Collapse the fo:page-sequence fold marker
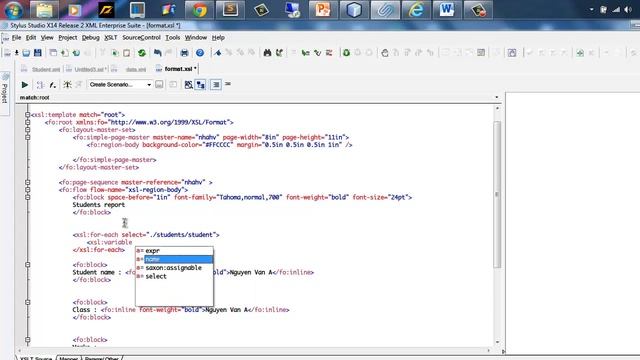This screenshot has width=640, height=360. click(27, 182)
